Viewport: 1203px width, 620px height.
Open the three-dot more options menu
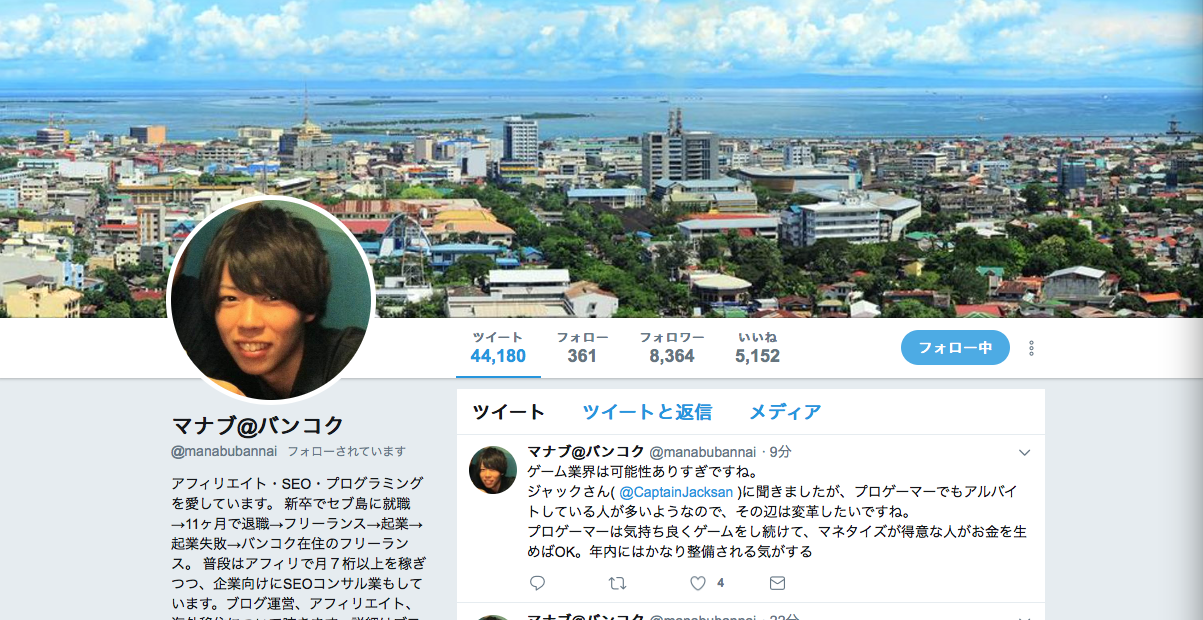(1031, 348)
